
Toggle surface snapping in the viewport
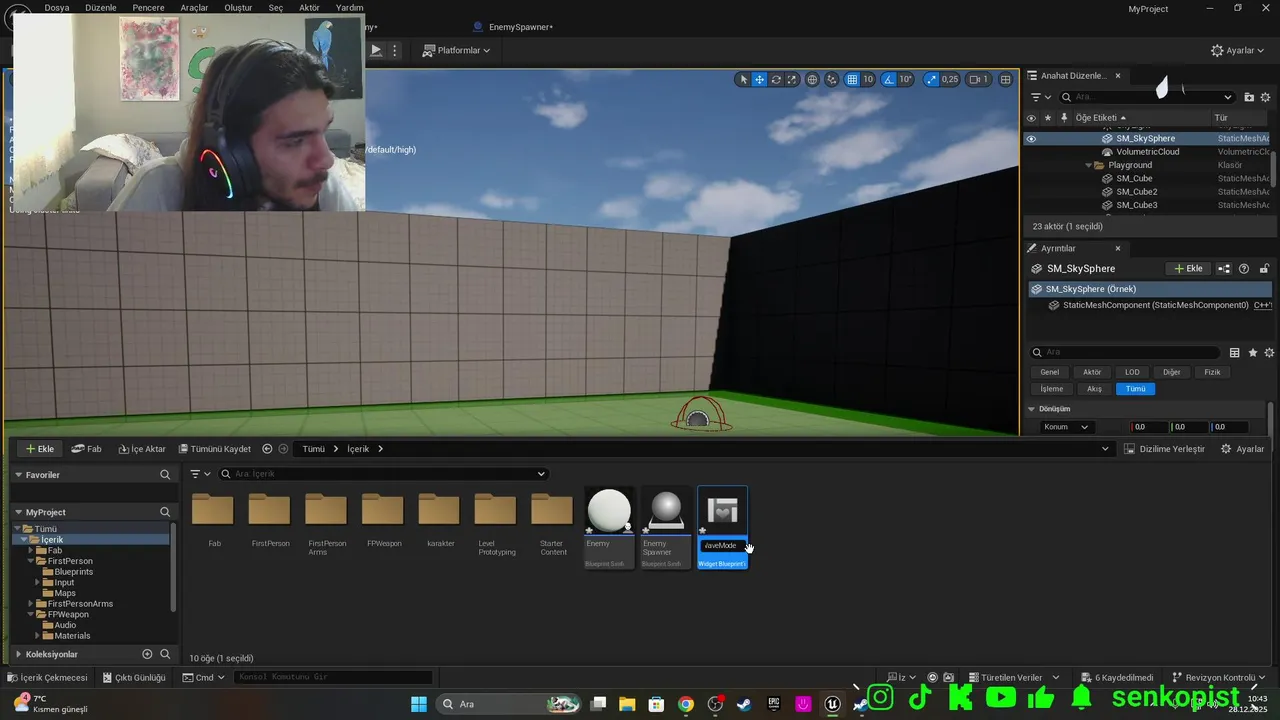[x=831, y=79]
